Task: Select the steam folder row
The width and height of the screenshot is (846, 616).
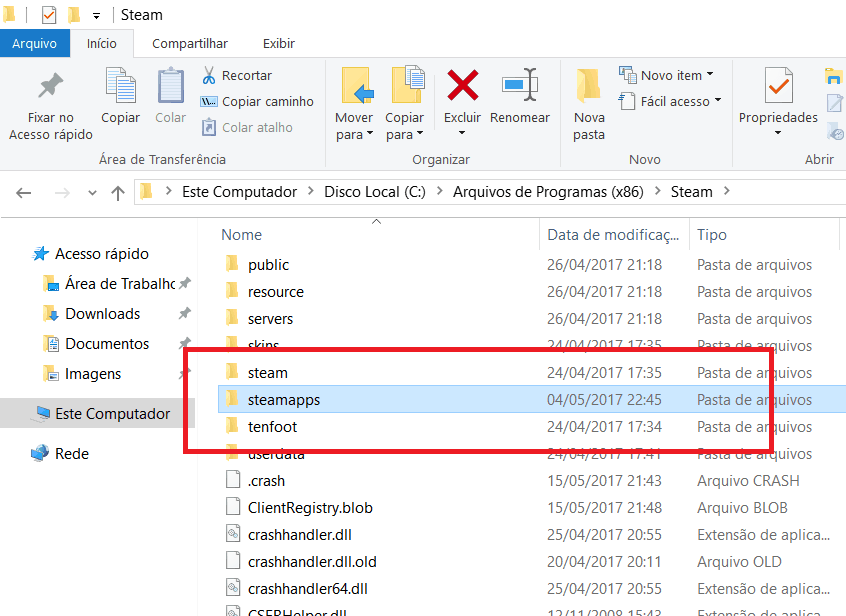Action: tap(531, 373)
